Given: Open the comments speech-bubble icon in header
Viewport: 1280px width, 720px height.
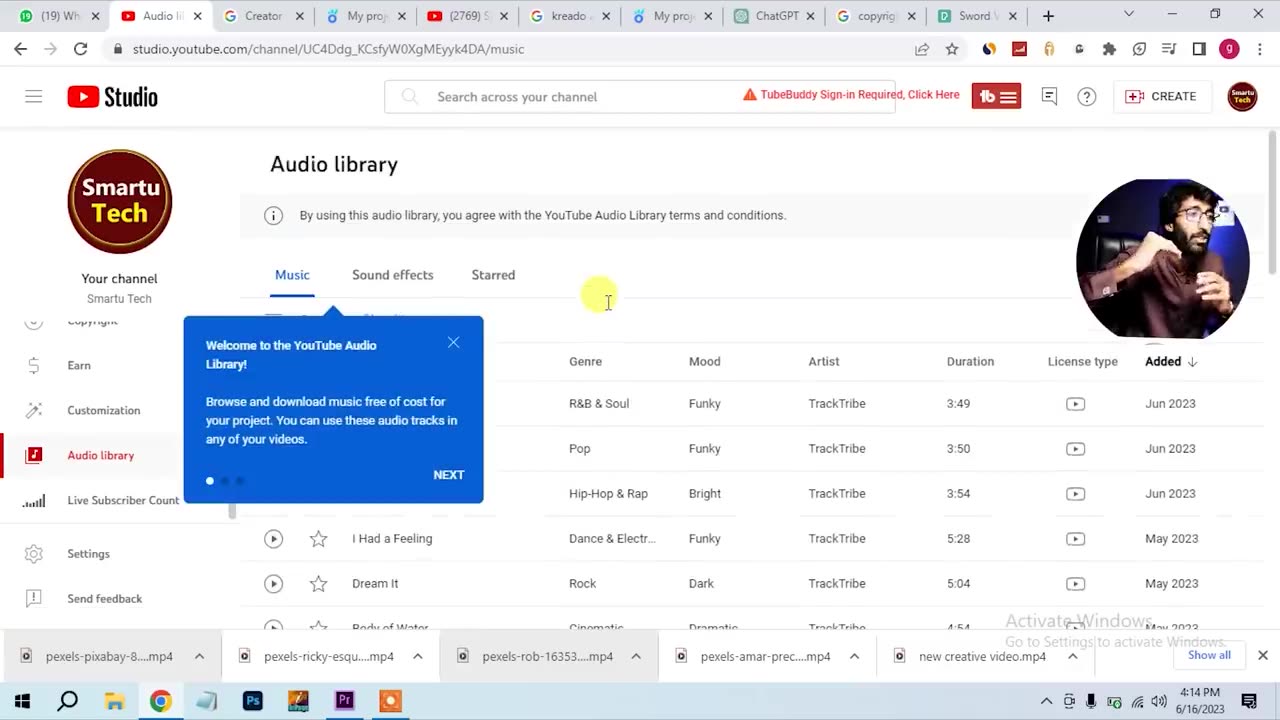Looking at the screenshot, I should click(x=1049, y=96).
